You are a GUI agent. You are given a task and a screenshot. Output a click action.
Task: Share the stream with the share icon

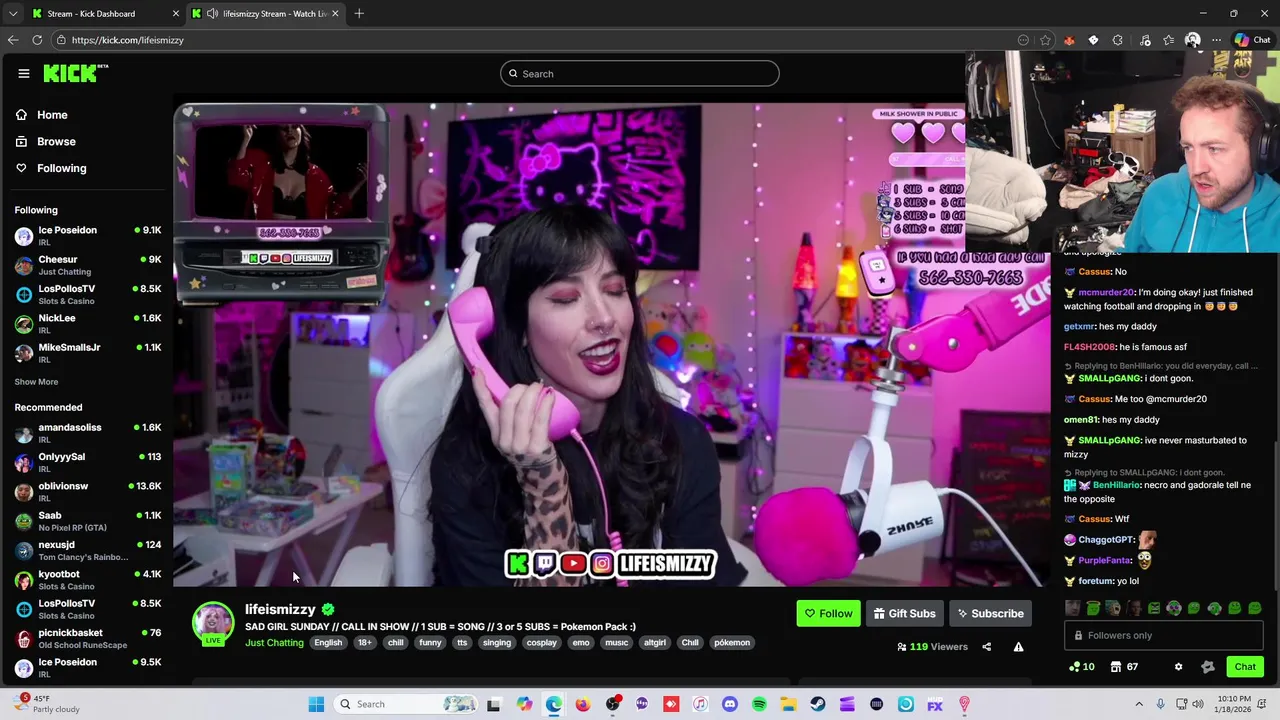coord(986,647)
